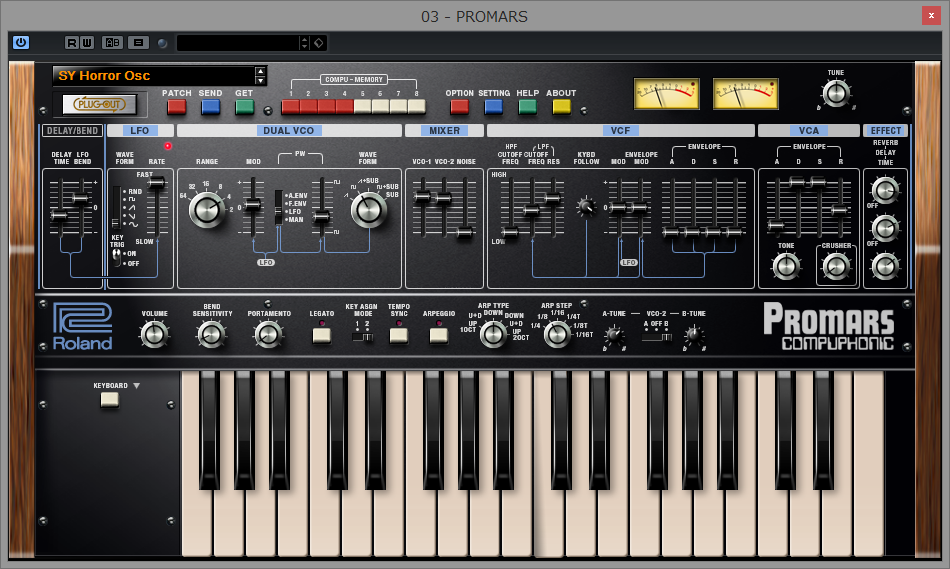Click the left VU meter

(666, 94)
